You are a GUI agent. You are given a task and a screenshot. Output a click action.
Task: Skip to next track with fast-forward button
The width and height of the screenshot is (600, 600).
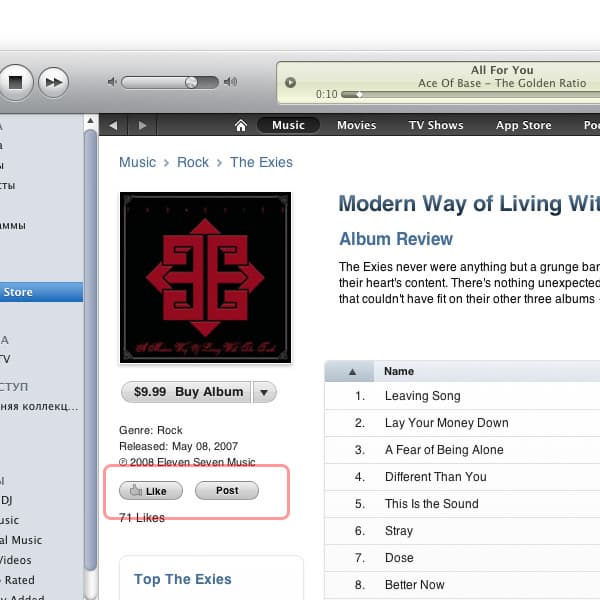click(x=54, y=82)
